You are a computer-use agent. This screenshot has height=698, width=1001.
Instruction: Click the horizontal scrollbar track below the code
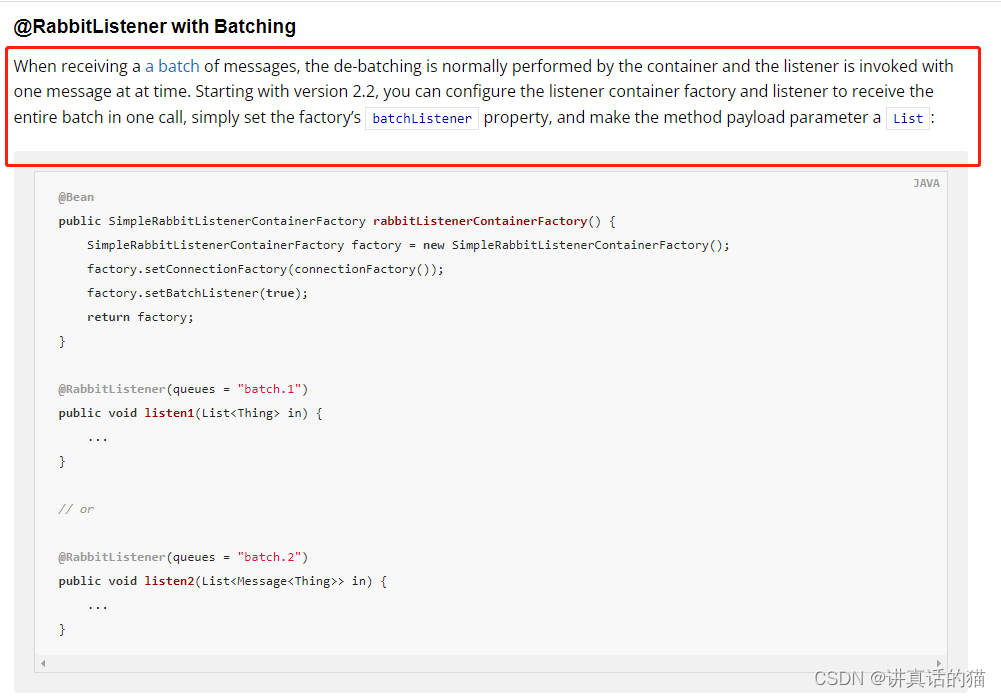coord(490,662)
